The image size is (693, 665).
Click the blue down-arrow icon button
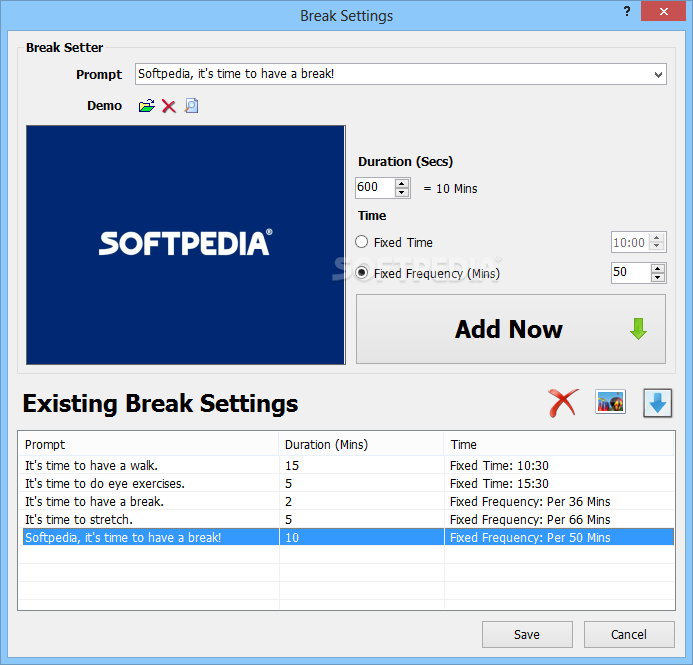click(x=657, y=403)
